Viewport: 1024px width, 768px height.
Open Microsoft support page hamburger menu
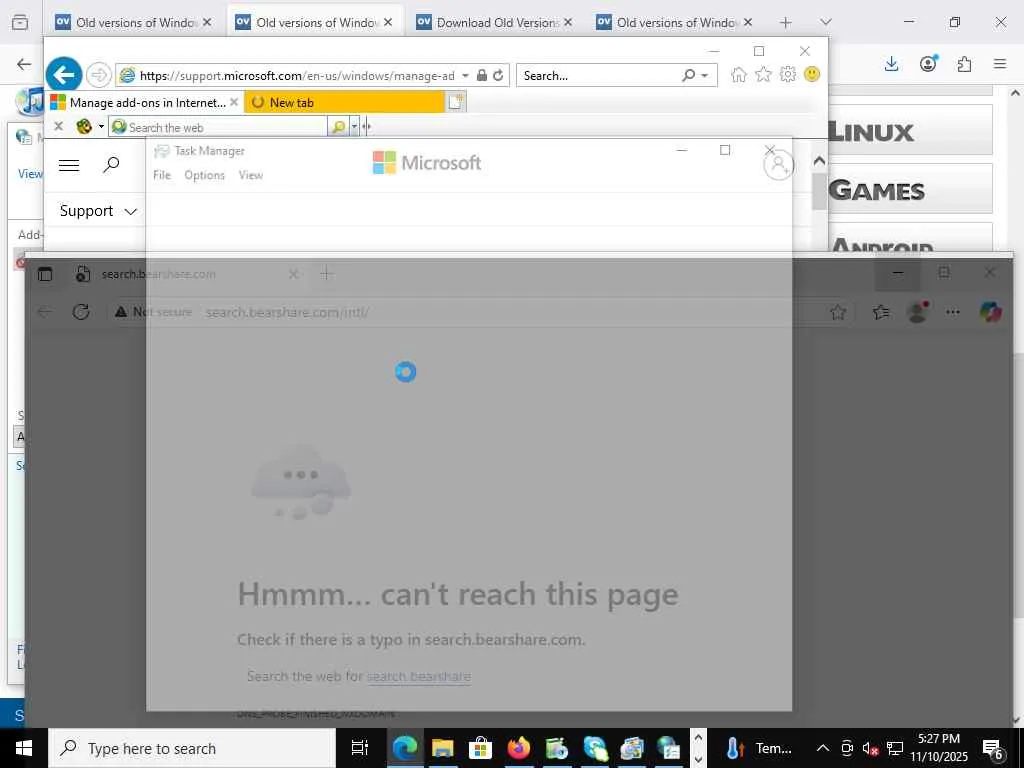pyautogui.click(x=69, y=165)
